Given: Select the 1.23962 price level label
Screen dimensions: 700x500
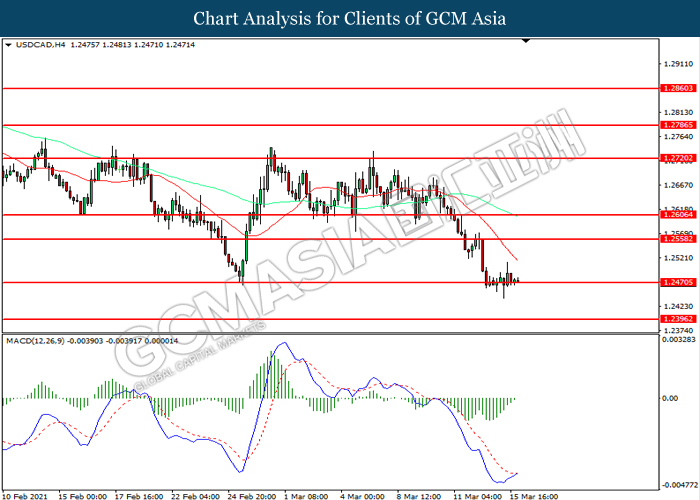Looking at the screenshot, I should 679,319.
